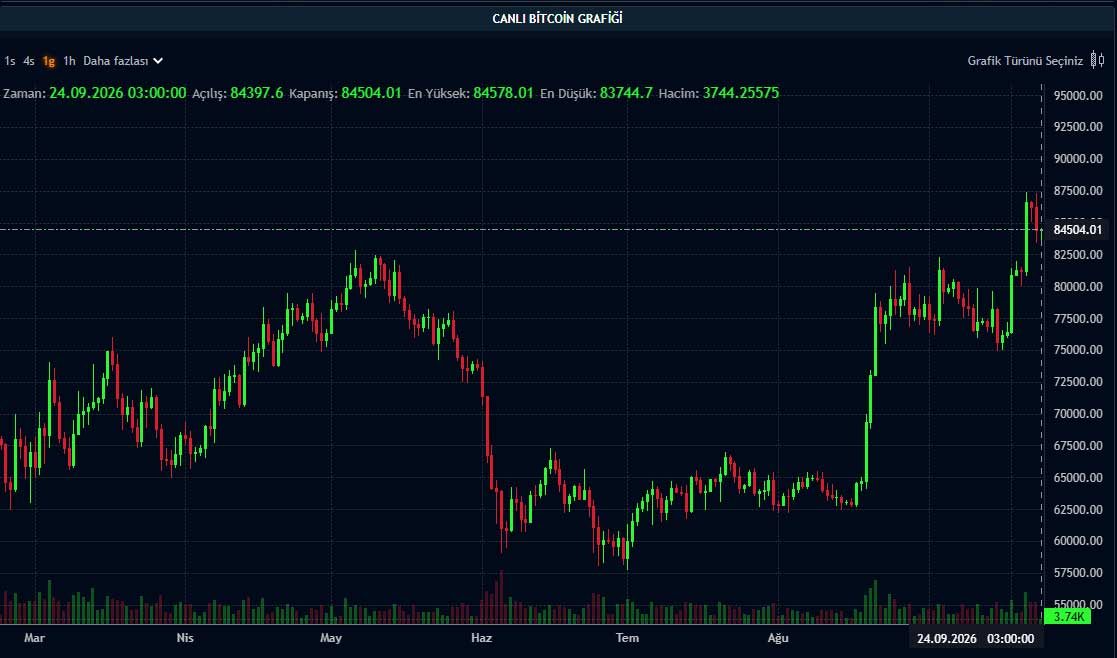Click the Mar month label on time axis
The width and height of the screenshot is (1117, 658).
tap(34, 638)
